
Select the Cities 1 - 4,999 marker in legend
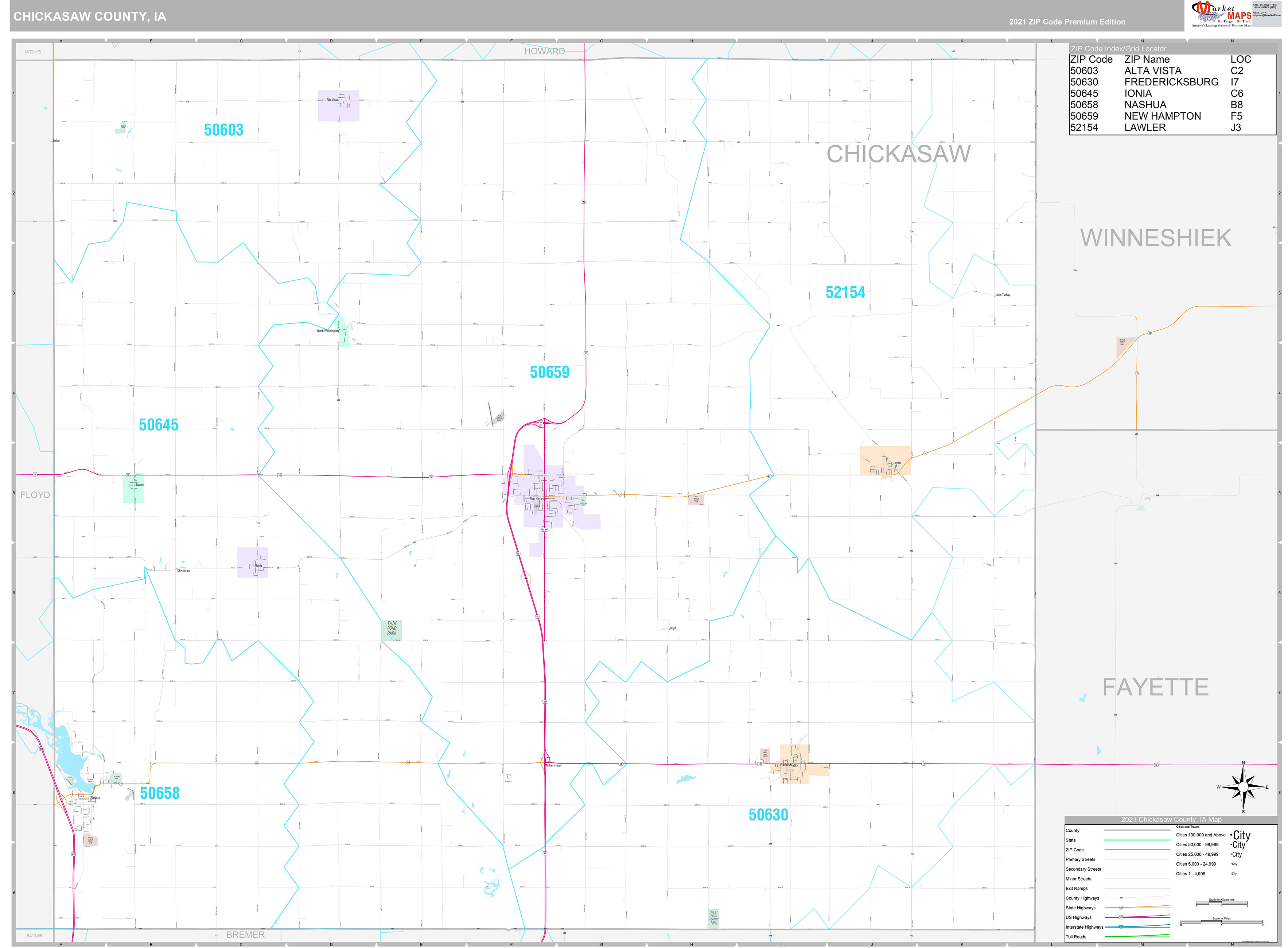1233,873
